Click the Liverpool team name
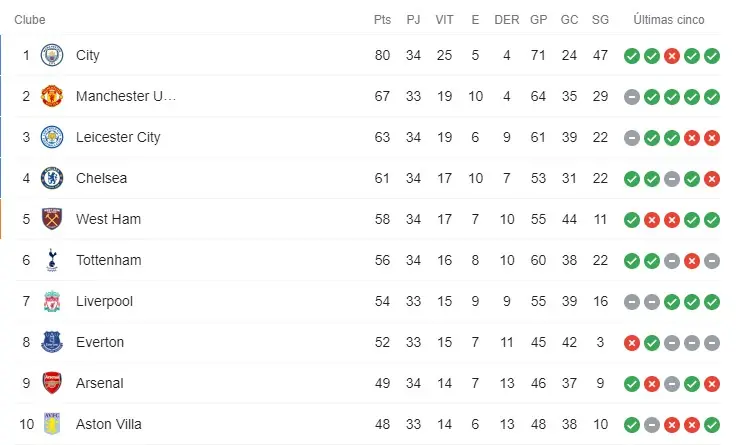 click(x=104, y=302)
